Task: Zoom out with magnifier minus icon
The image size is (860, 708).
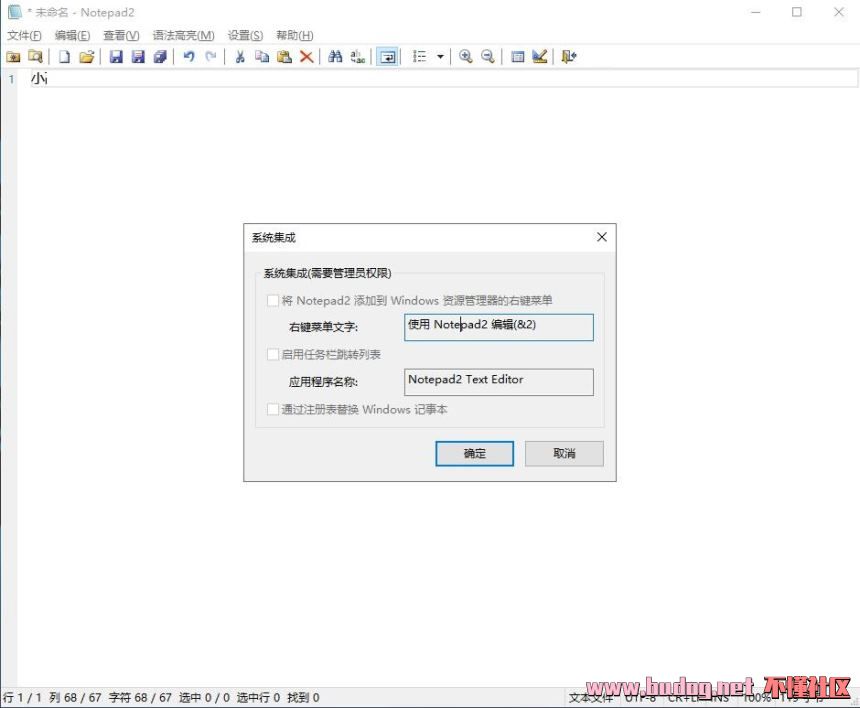Action: [488, 56]
